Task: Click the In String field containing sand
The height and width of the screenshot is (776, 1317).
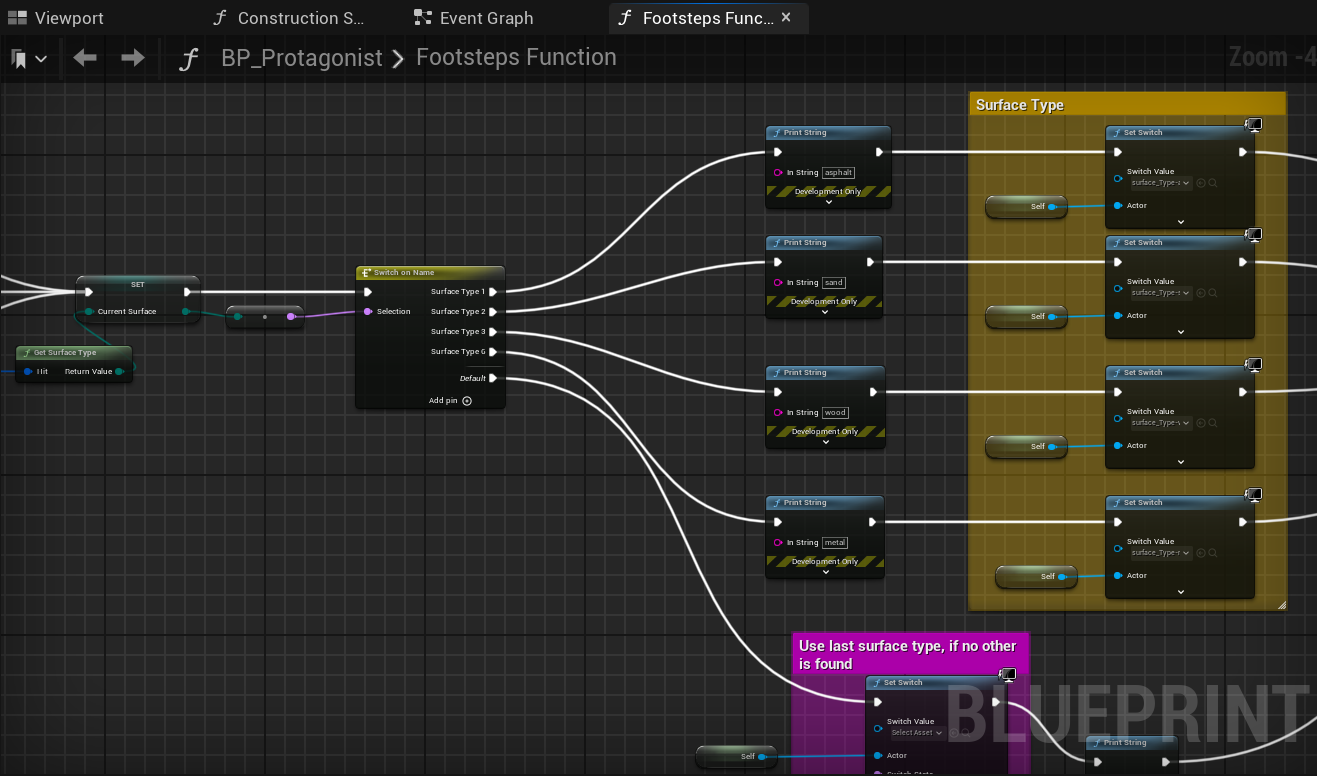Action: pyautogui.click(x=833, y=283)
